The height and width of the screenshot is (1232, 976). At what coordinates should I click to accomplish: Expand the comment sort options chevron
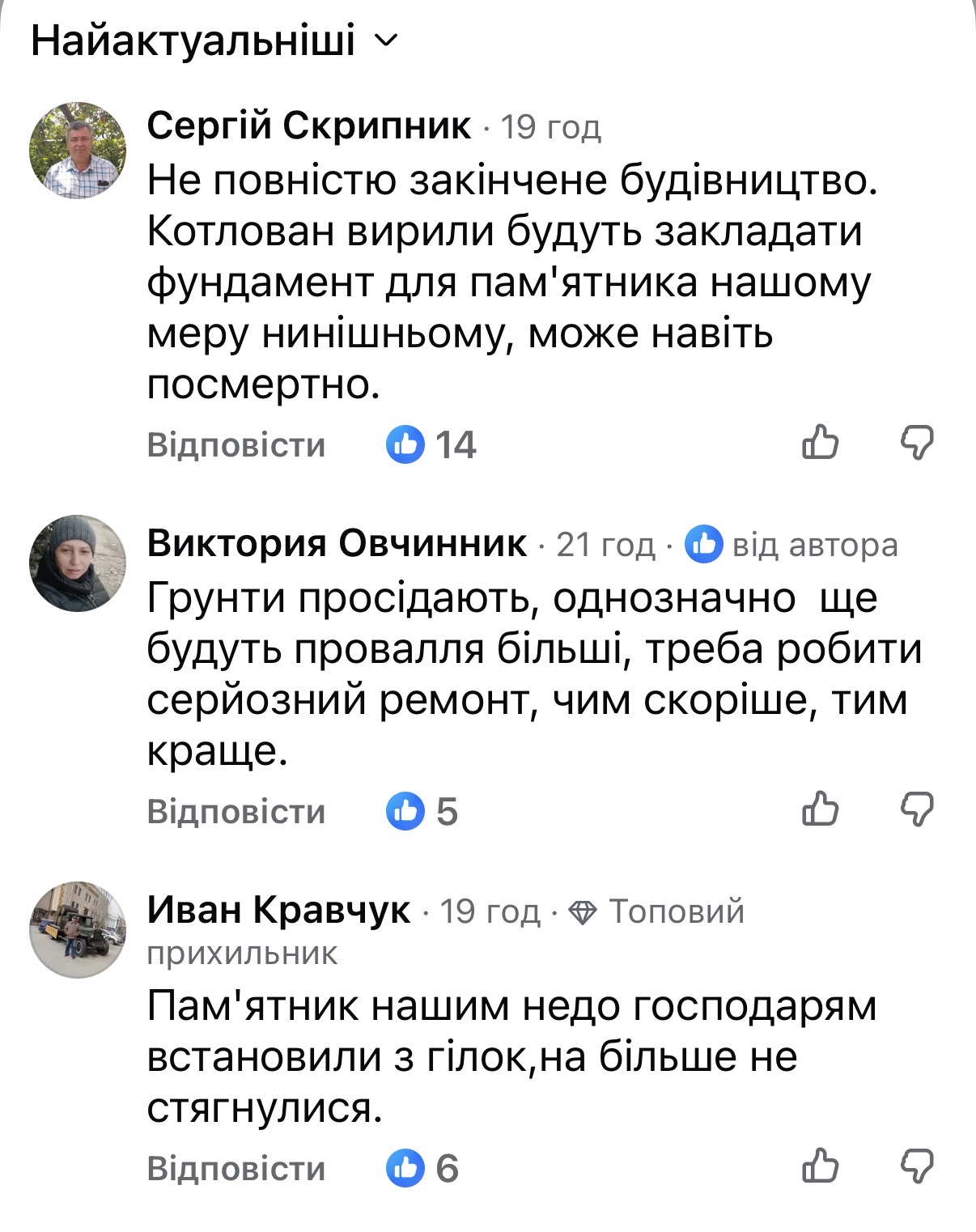tap(387, 40)
